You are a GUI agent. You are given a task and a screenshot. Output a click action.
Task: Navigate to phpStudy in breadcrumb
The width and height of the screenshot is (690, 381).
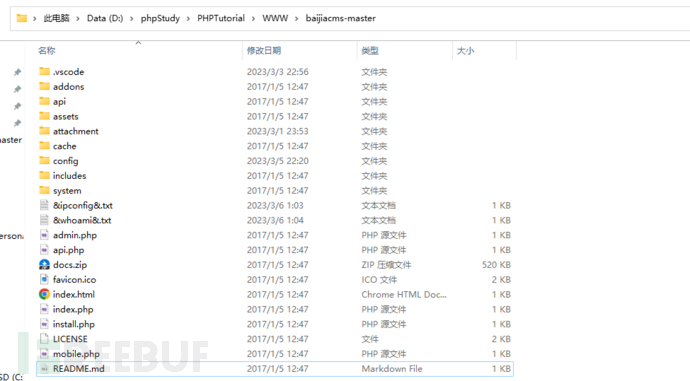(160, 18)
